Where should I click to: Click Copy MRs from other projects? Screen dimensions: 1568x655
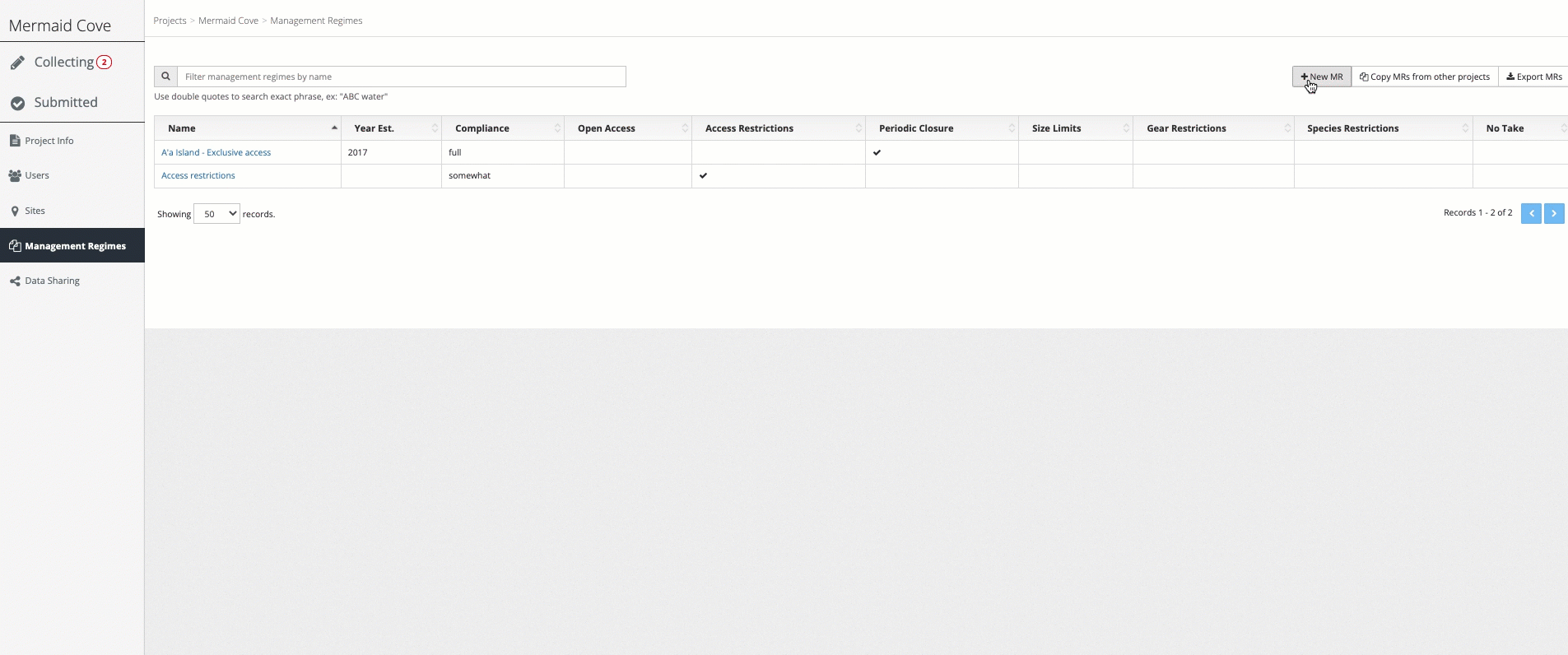(1425, 77)
